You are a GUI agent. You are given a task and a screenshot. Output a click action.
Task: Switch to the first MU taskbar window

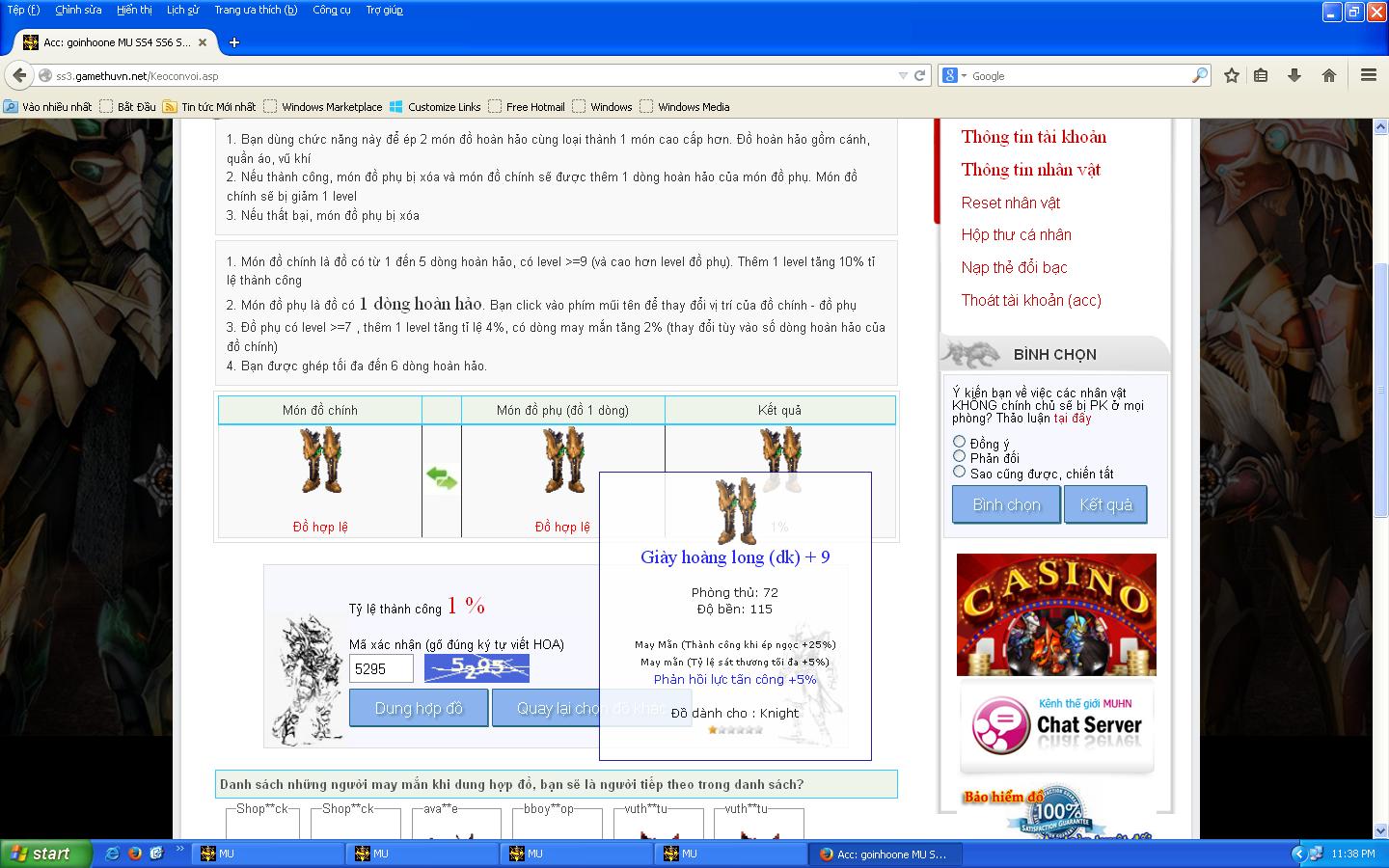(267, 854)
